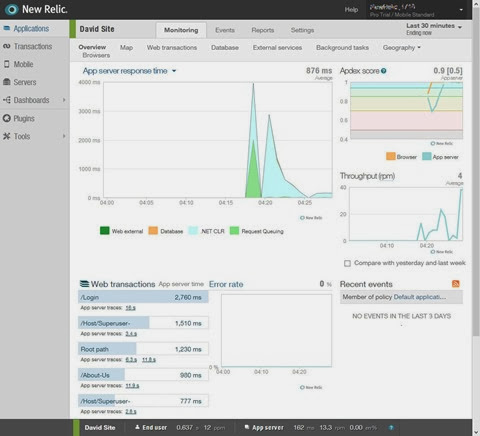Switch to the Monitoring tab
The width and height of the screenshot is (480, 436).
181,30
